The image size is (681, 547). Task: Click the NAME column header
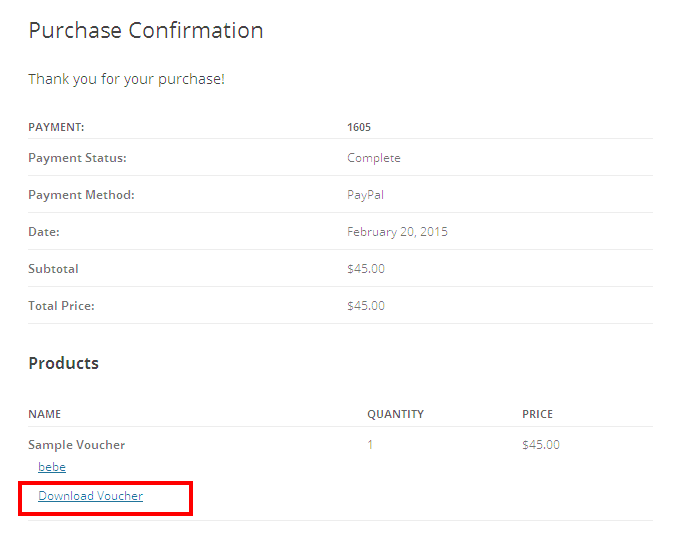tap(45, 414)
